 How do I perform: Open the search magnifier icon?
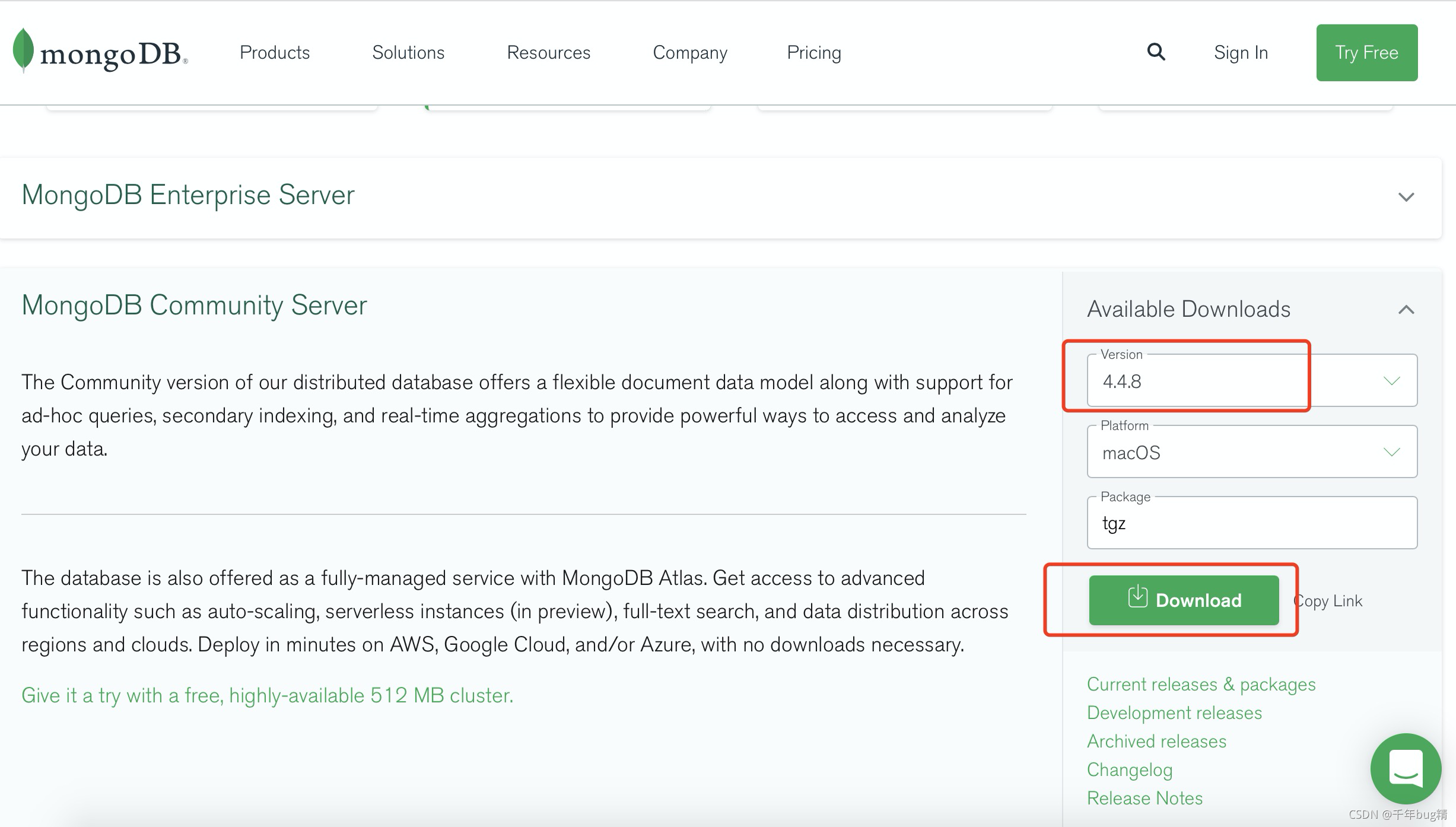(1156, 52)
